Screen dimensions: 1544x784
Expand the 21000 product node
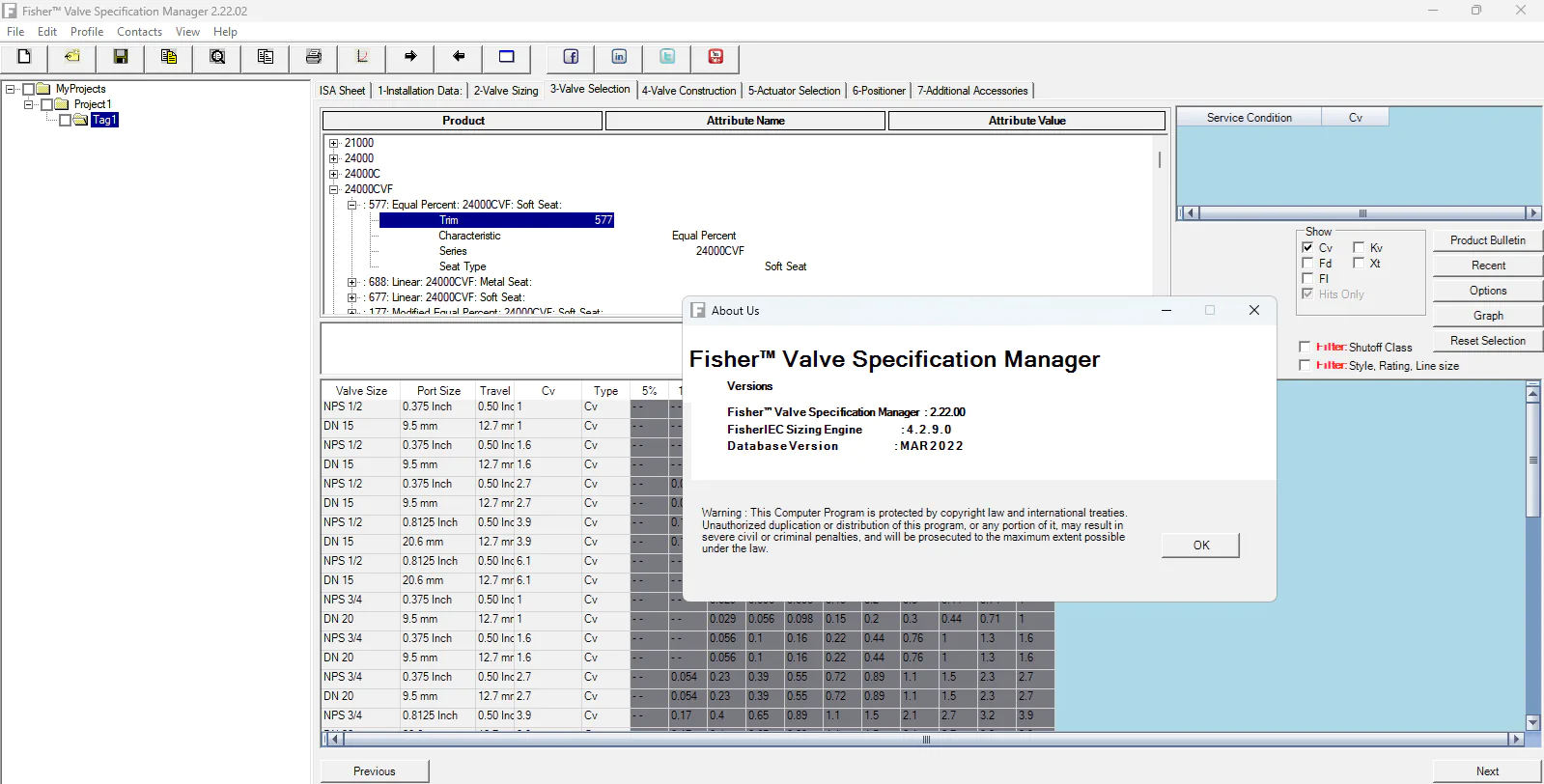pos(334,143)
